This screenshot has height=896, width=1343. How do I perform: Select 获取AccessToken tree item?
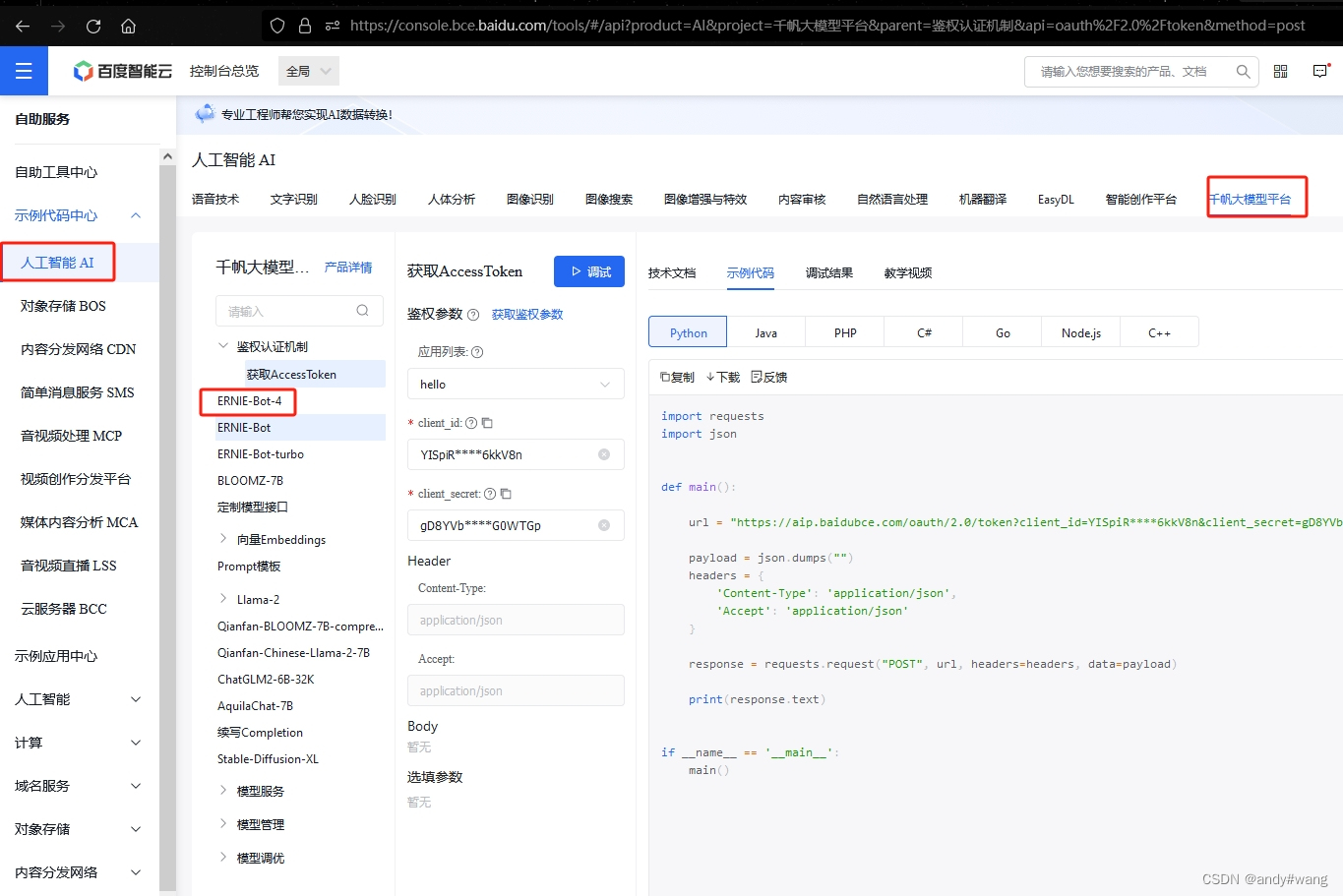point(291,375)
